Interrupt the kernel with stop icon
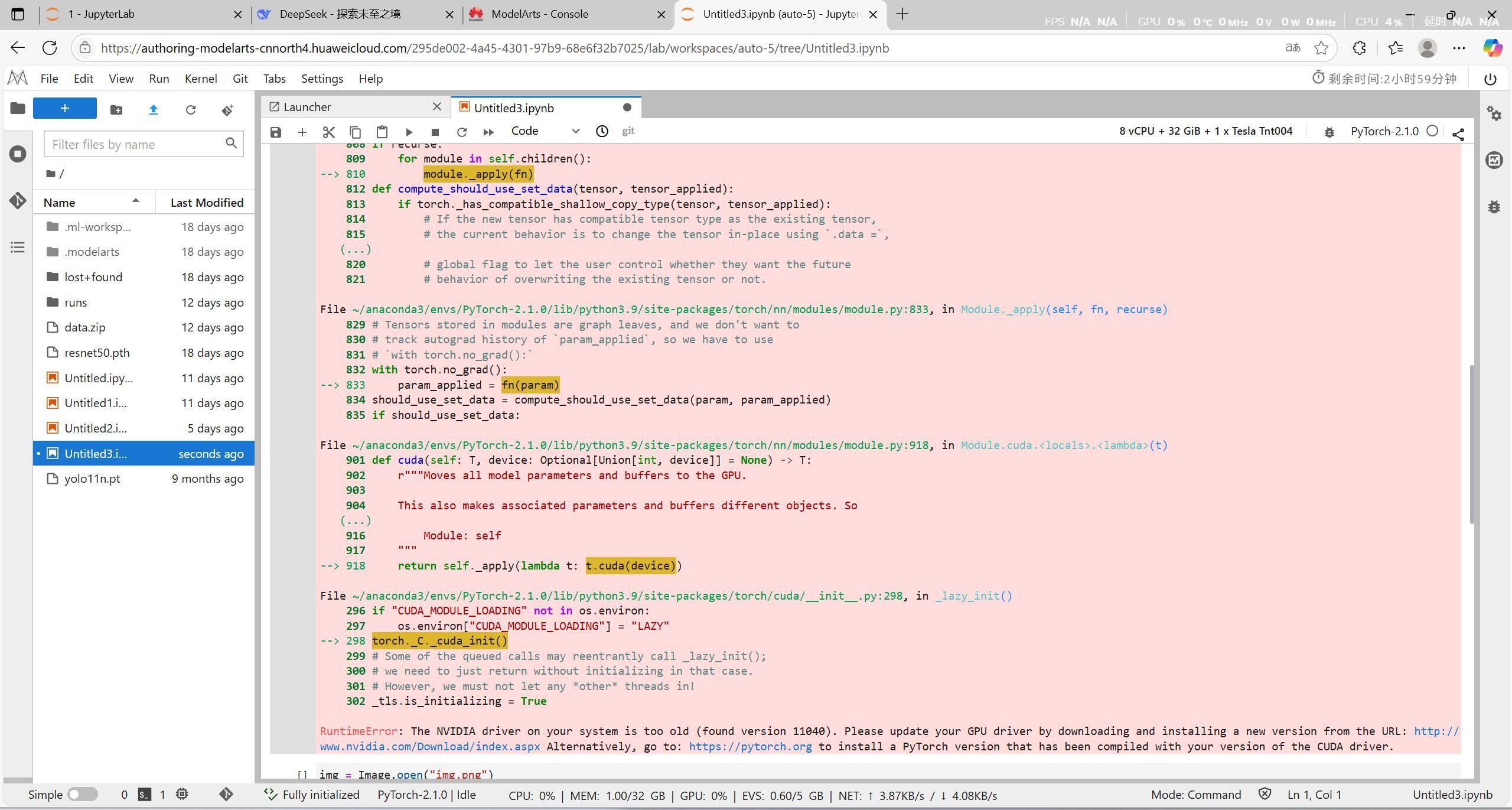Screen dimensions: 1512x810 pos(435,132)
